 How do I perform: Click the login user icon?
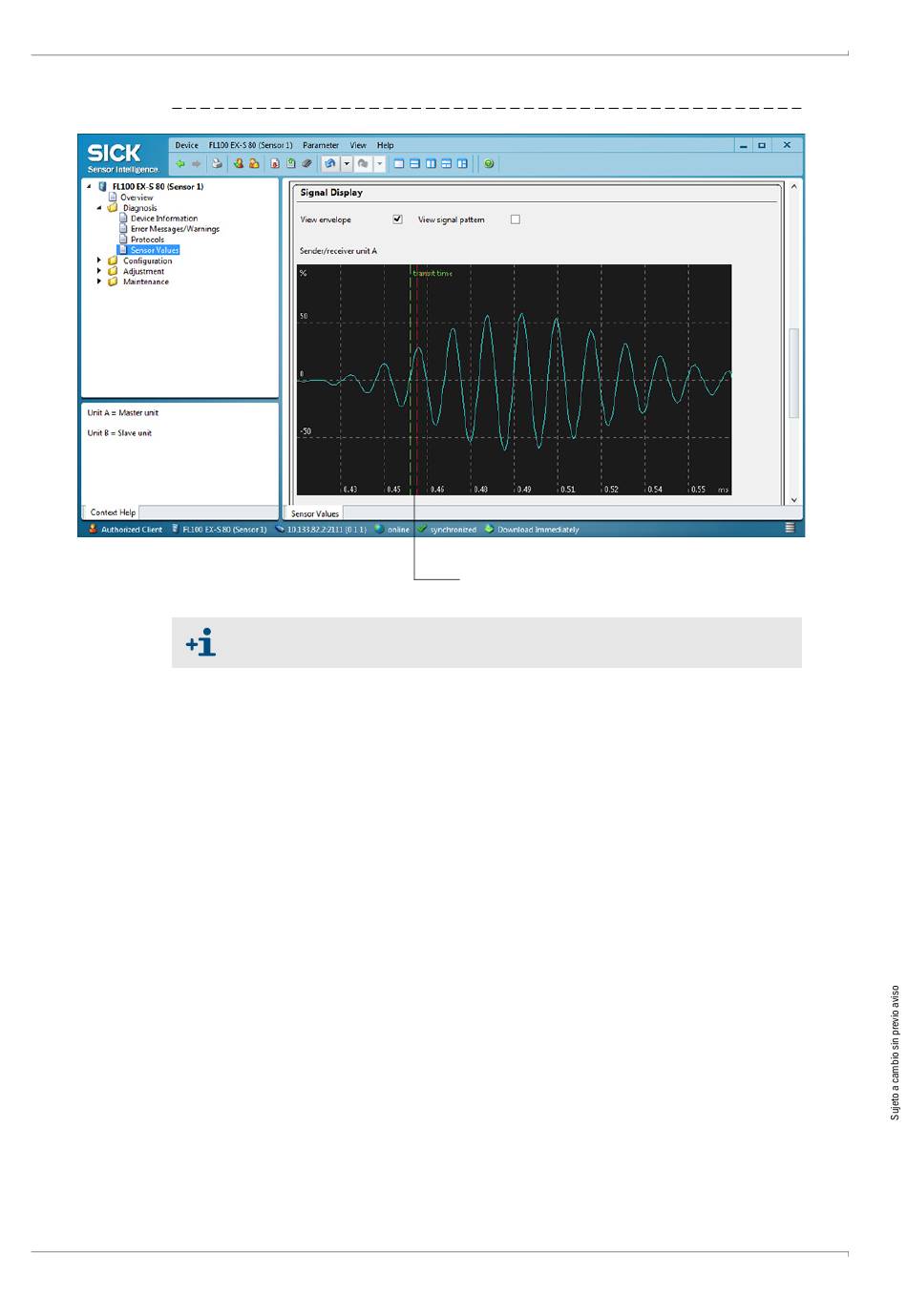[x=238, y=164]
